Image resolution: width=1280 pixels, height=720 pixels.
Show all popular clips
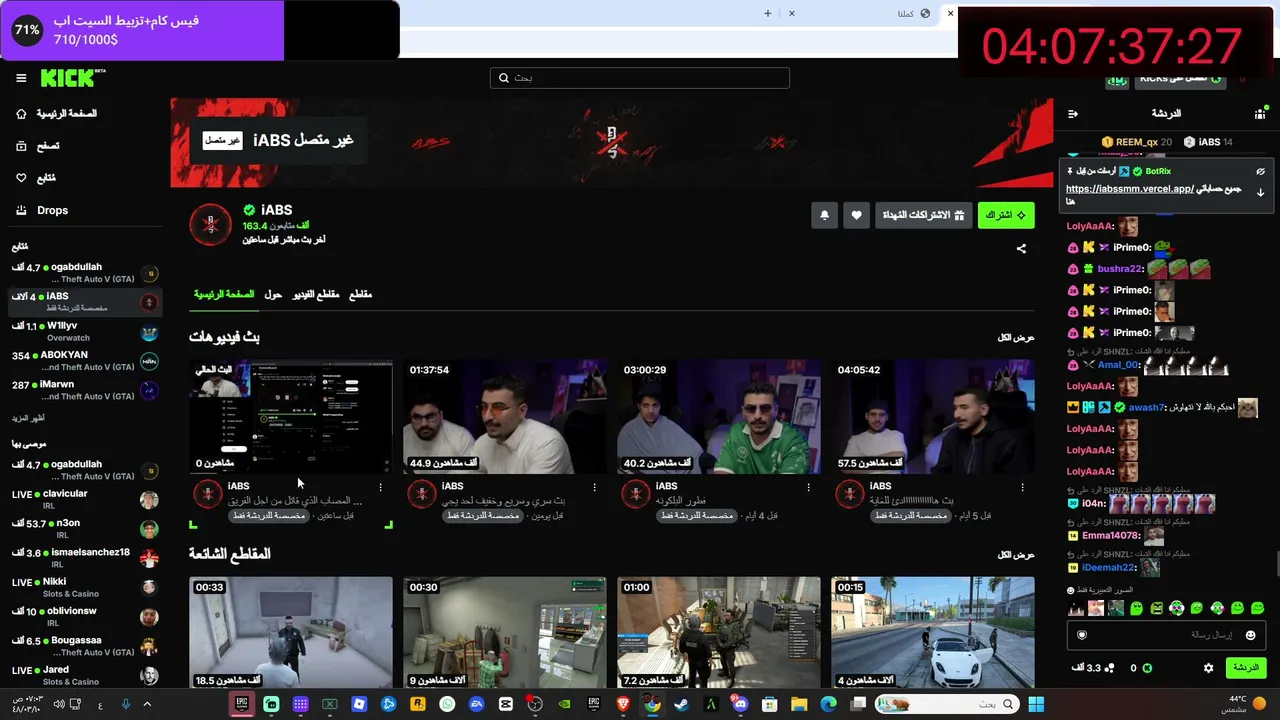point(1016,555)
